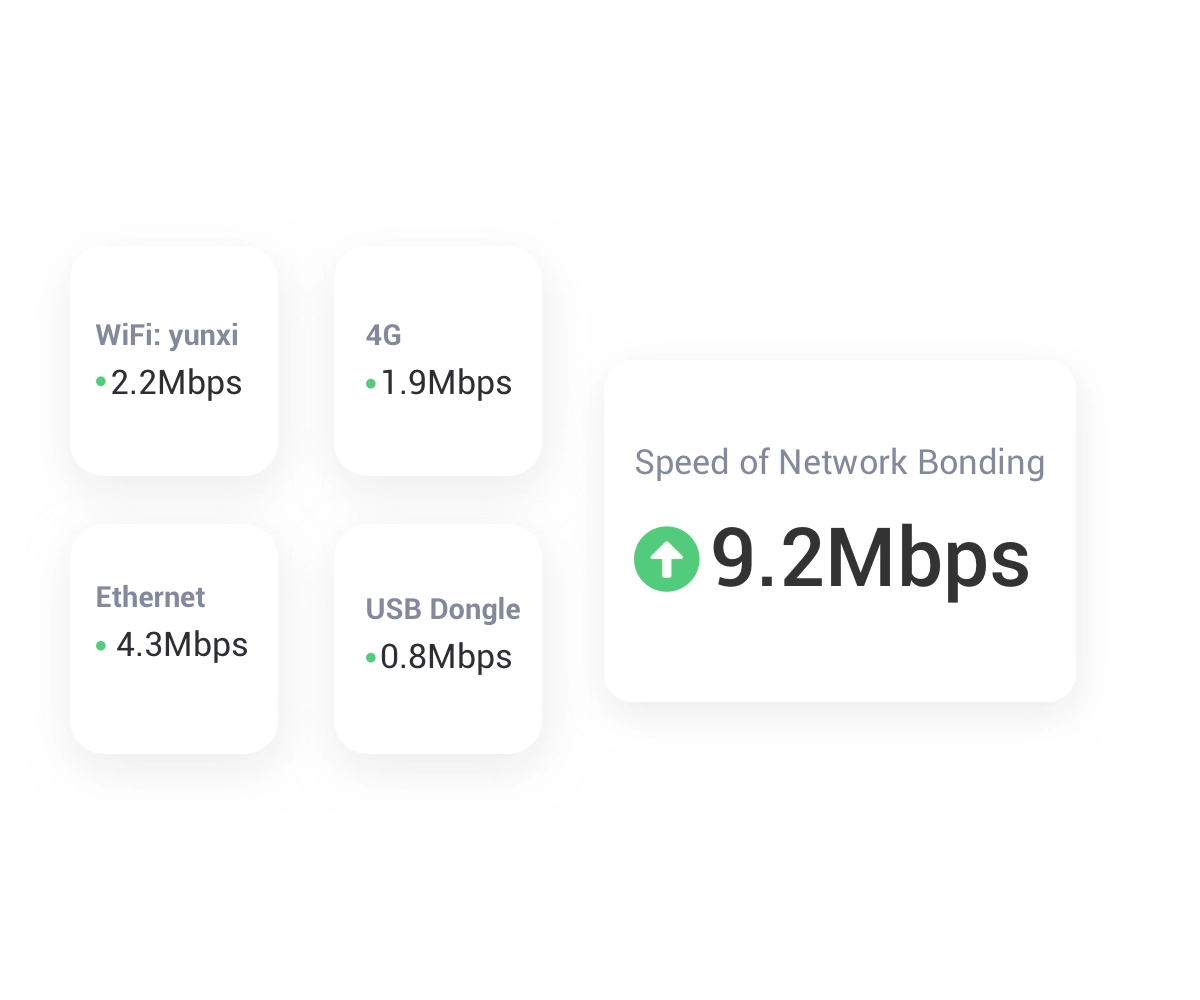Click the Speed of Network Bonding heading

(x=840, y=463)
